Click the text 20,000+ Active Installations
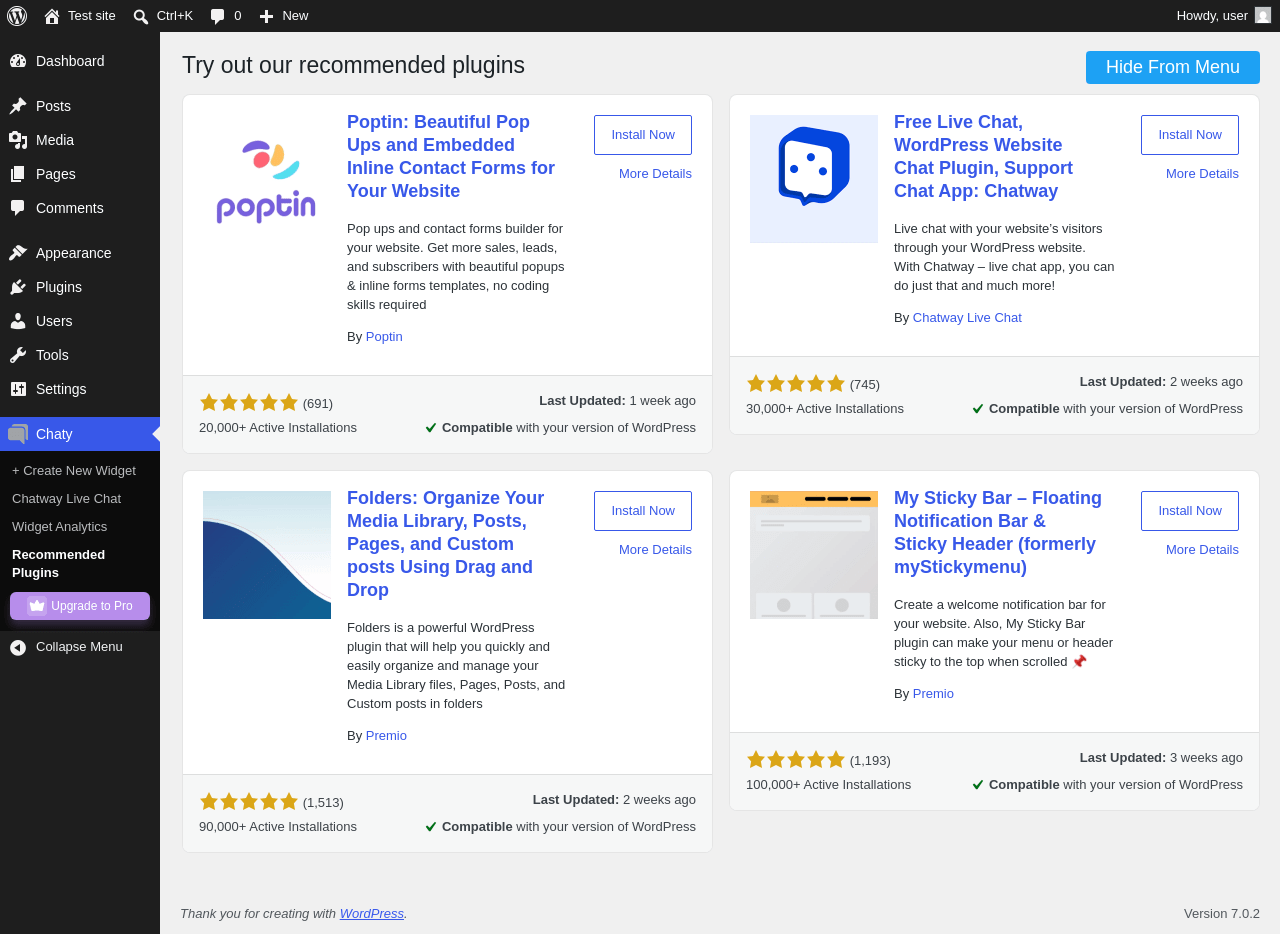The image size is (1280, 934). pos(278,428)
